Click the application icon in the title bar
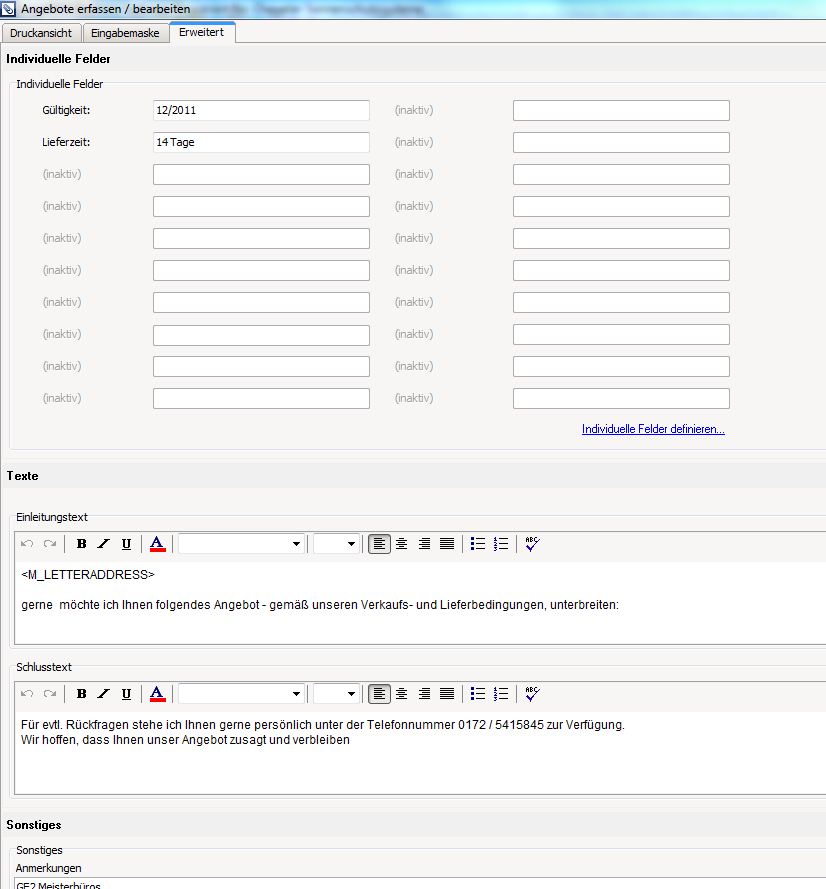826x889 pixels. (8, 9)
